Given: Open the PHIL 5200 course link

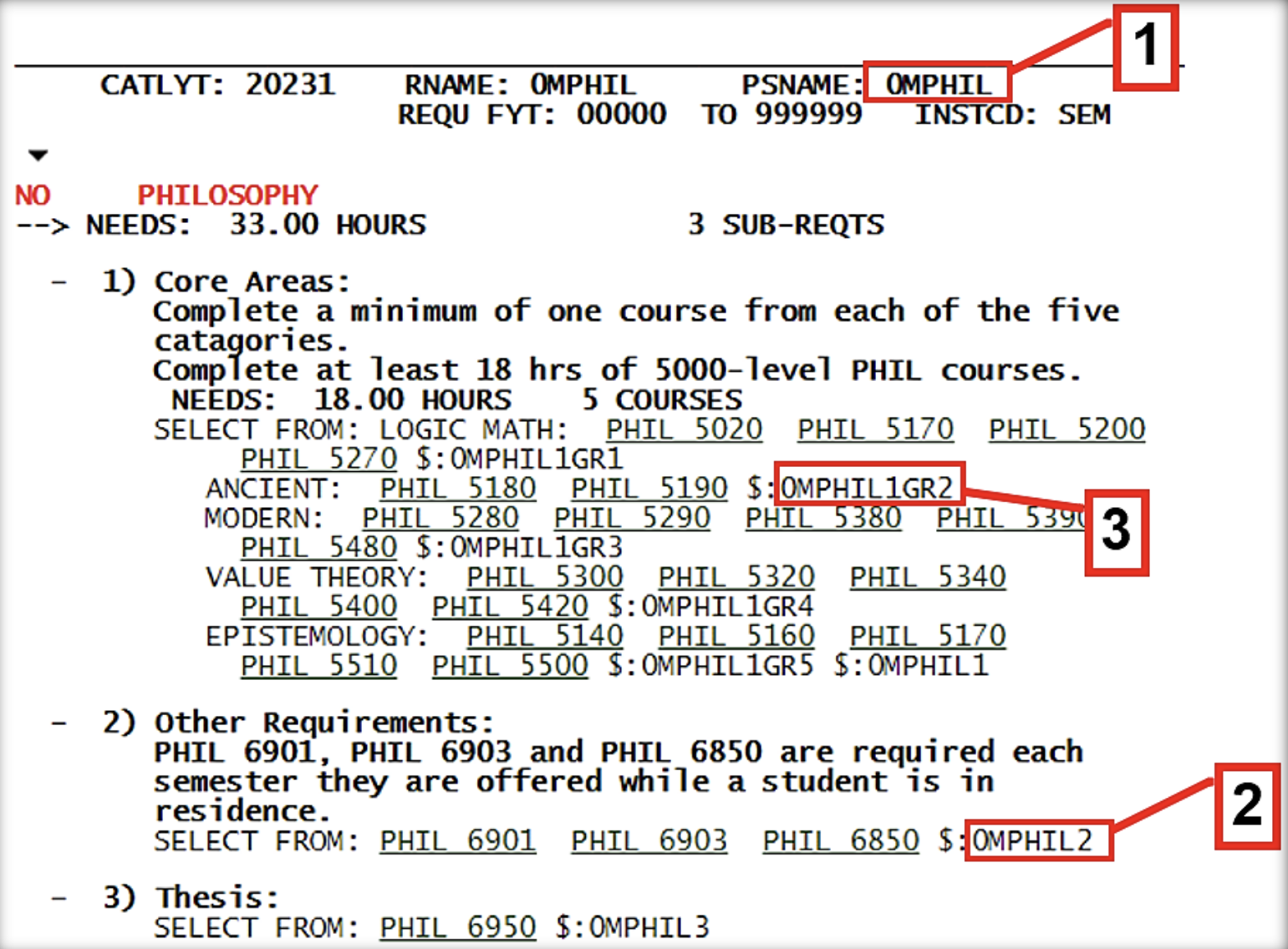Looking at the screenshot, I should [x=1067, y=429].
